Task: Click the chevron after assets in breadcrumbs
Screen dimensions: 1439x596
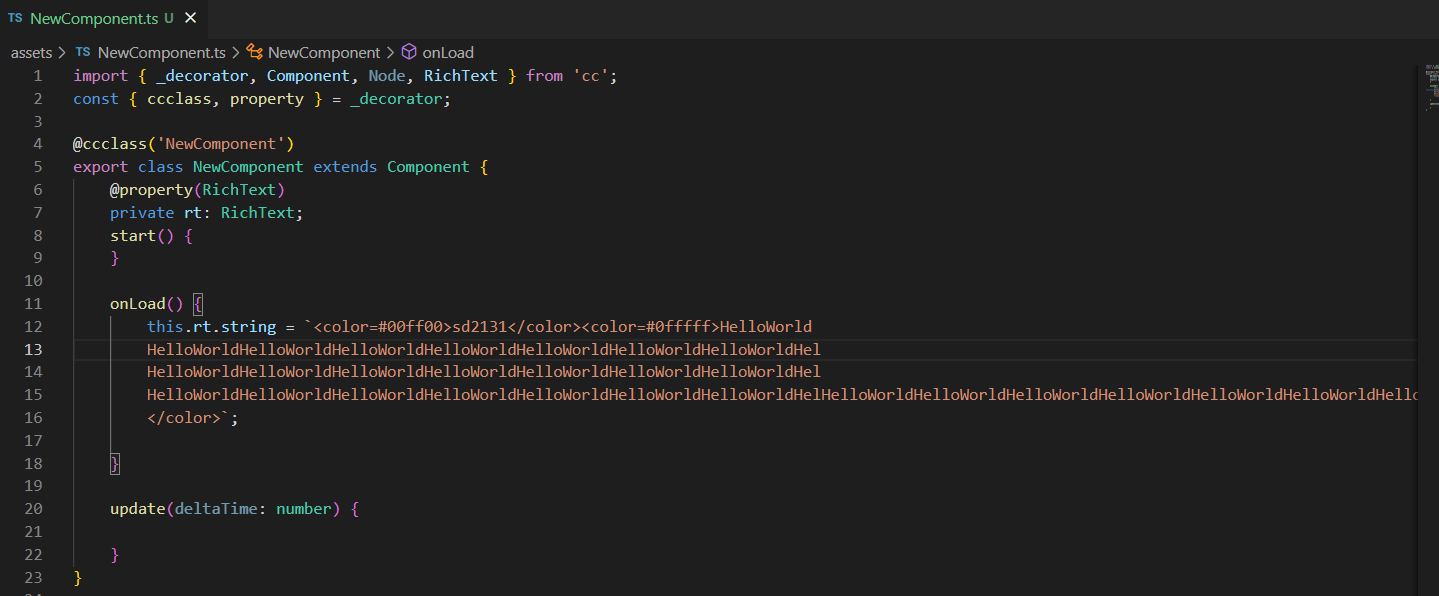Action: [x=62, y=52]
